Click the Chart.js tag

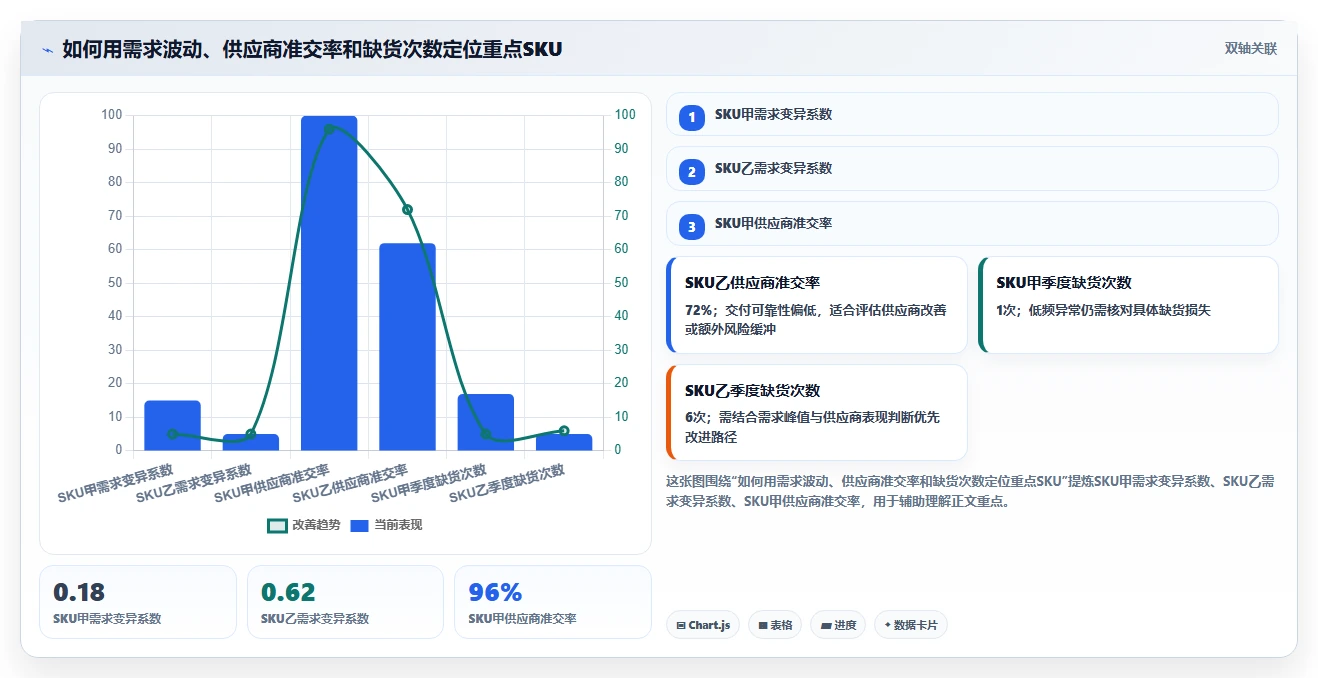[703, 625]
